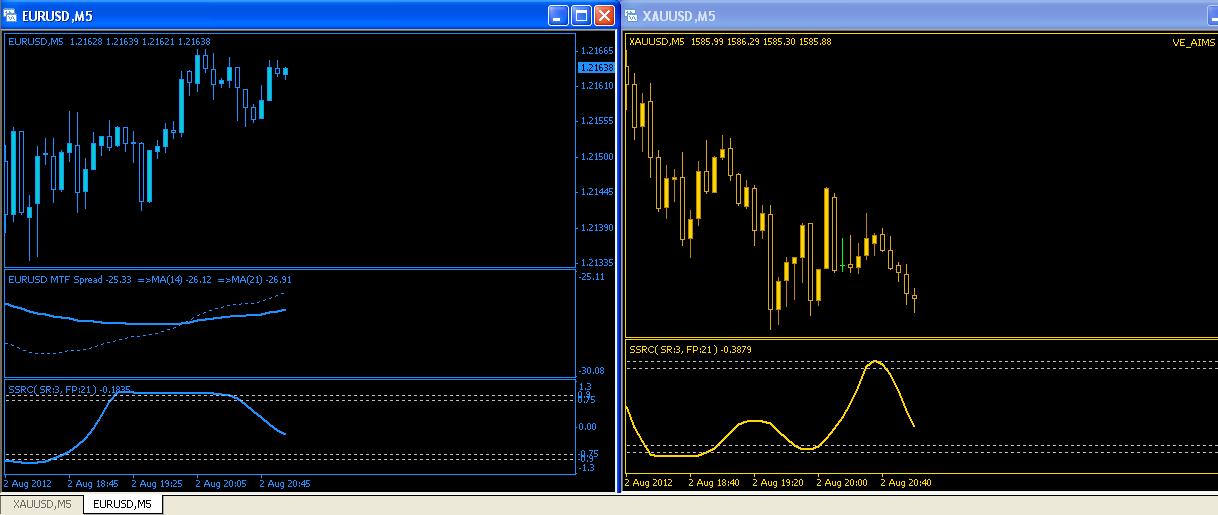Screen dimensions: 1218x515
Task: Click price level 1.21500 on EURUSD scale
Action: pyautogui.click(x=597, y=157)
